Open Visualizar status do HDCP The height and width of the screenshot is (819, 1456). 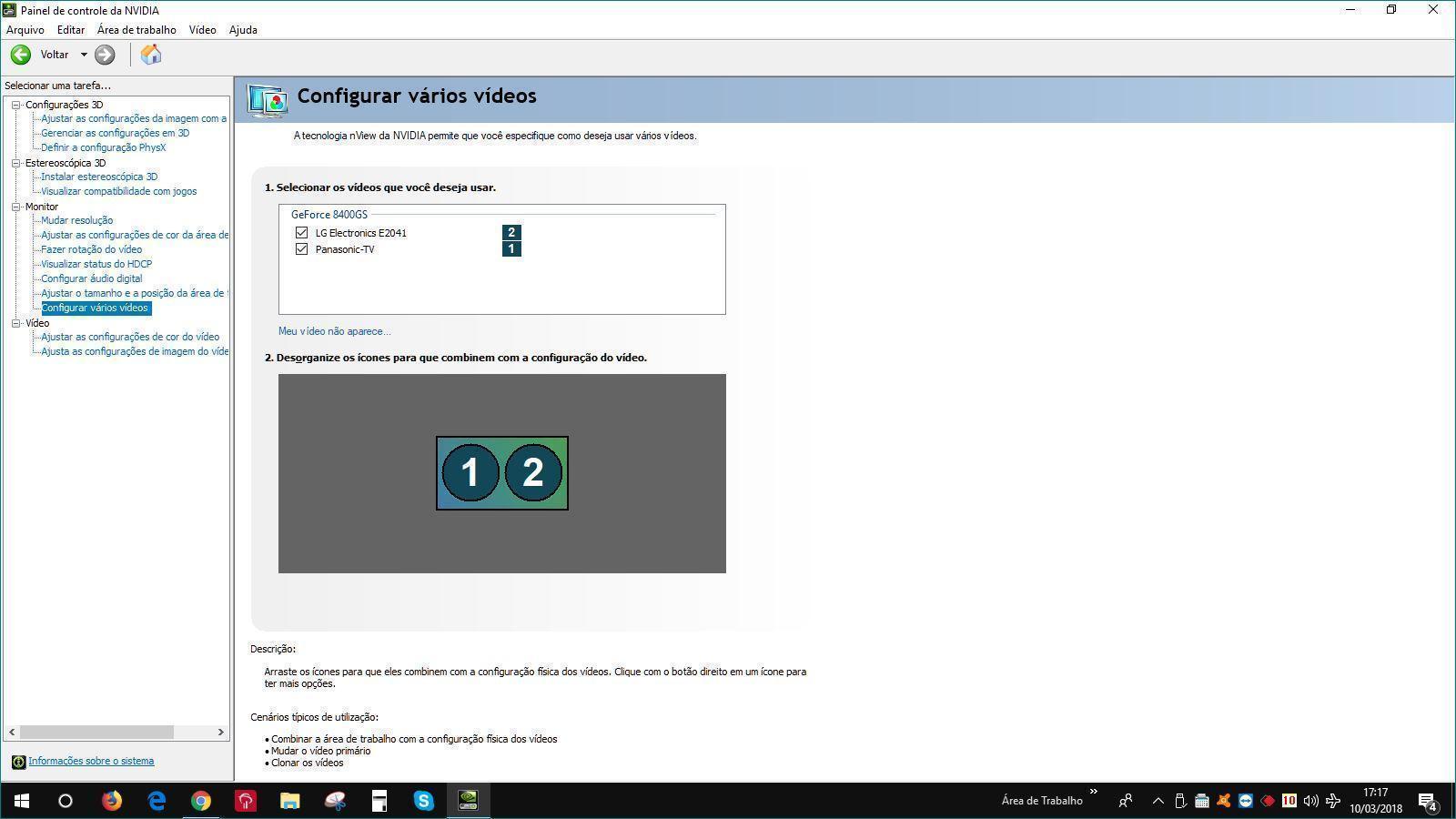[96, 264]
